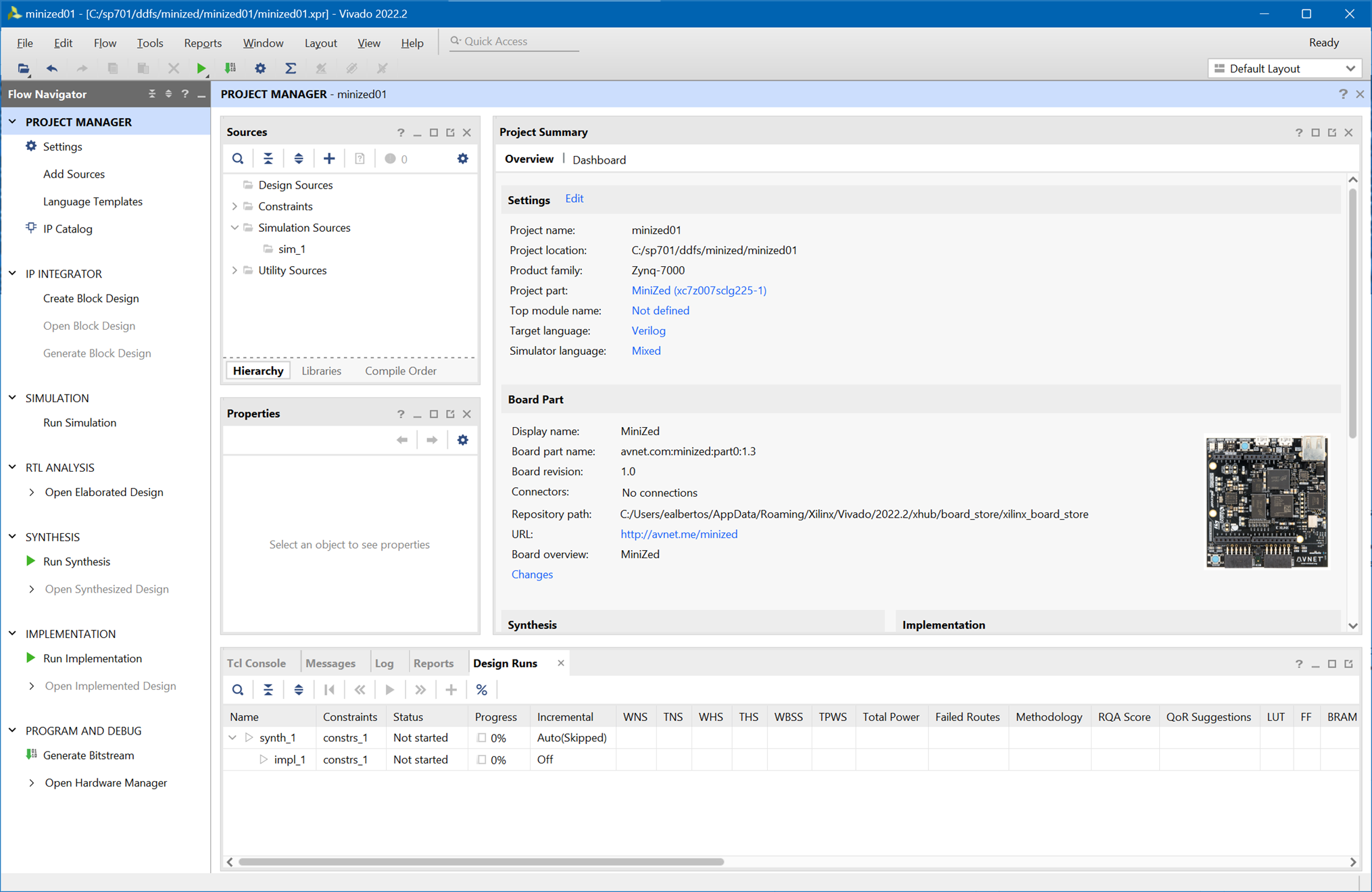Select the sim_1 folder in Sources
This screenshot has height=892, width=1372.
tap(291, 249)
